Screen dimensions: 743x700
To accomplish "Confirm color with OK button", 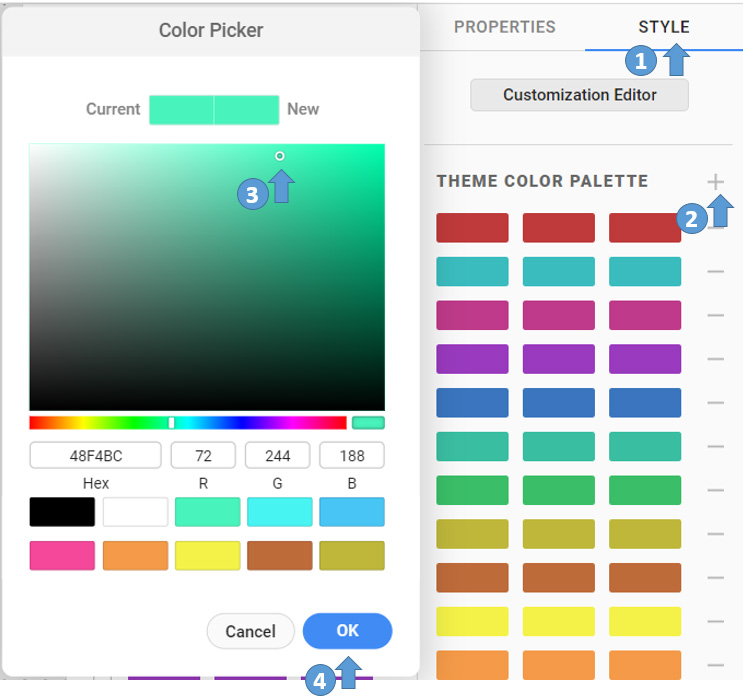I will [347, 631].
